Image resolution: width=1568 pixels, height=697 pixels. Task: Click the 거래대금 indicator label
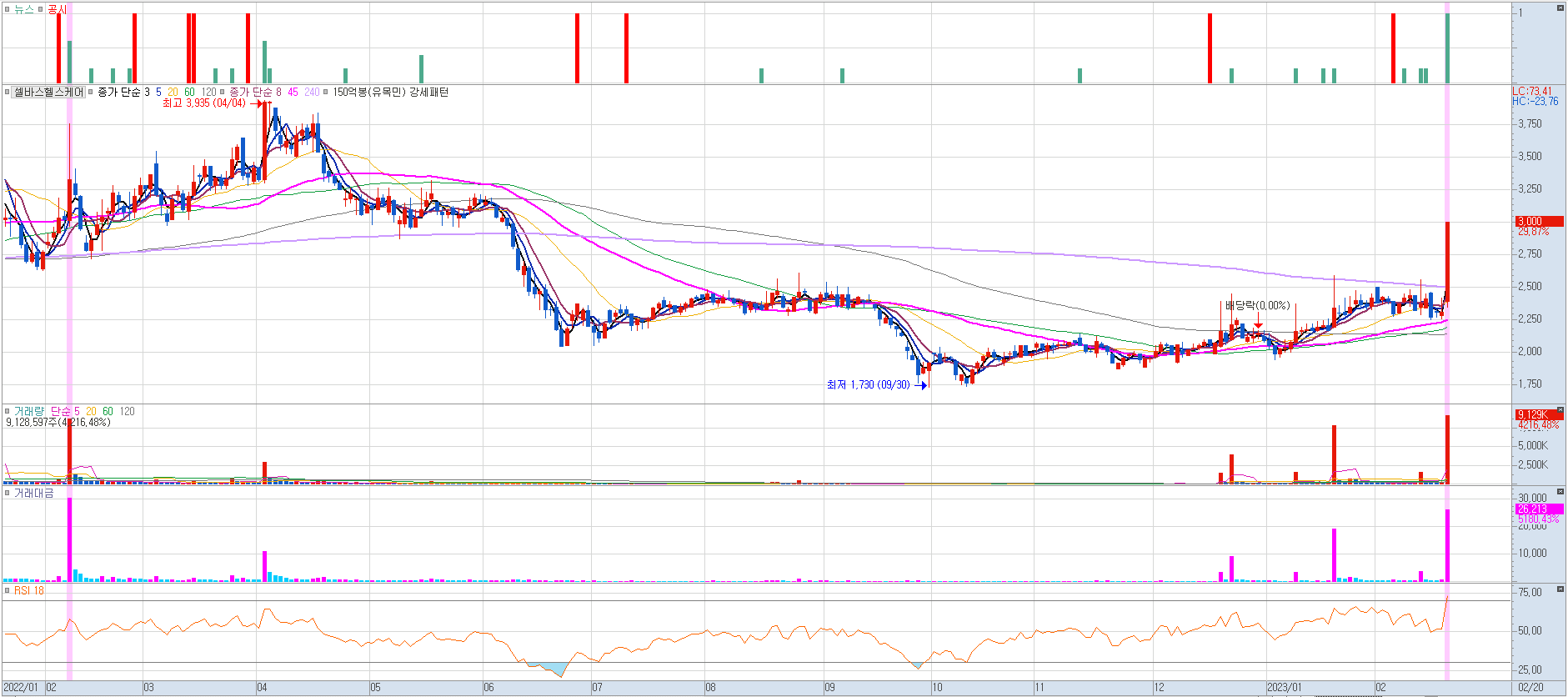click(33, 493)
